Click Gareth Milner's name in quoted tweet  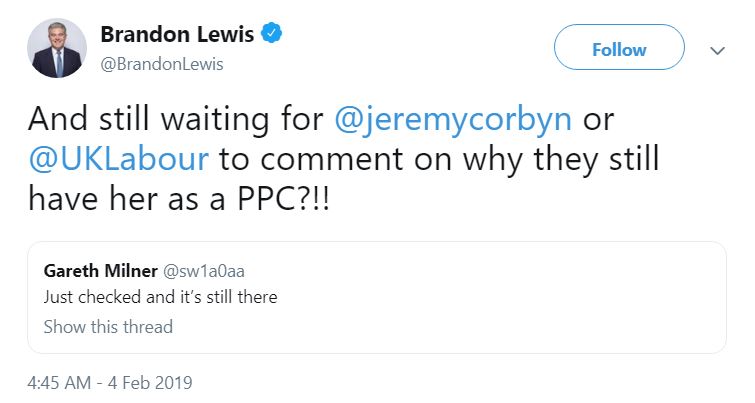click(x=98, y=270)
